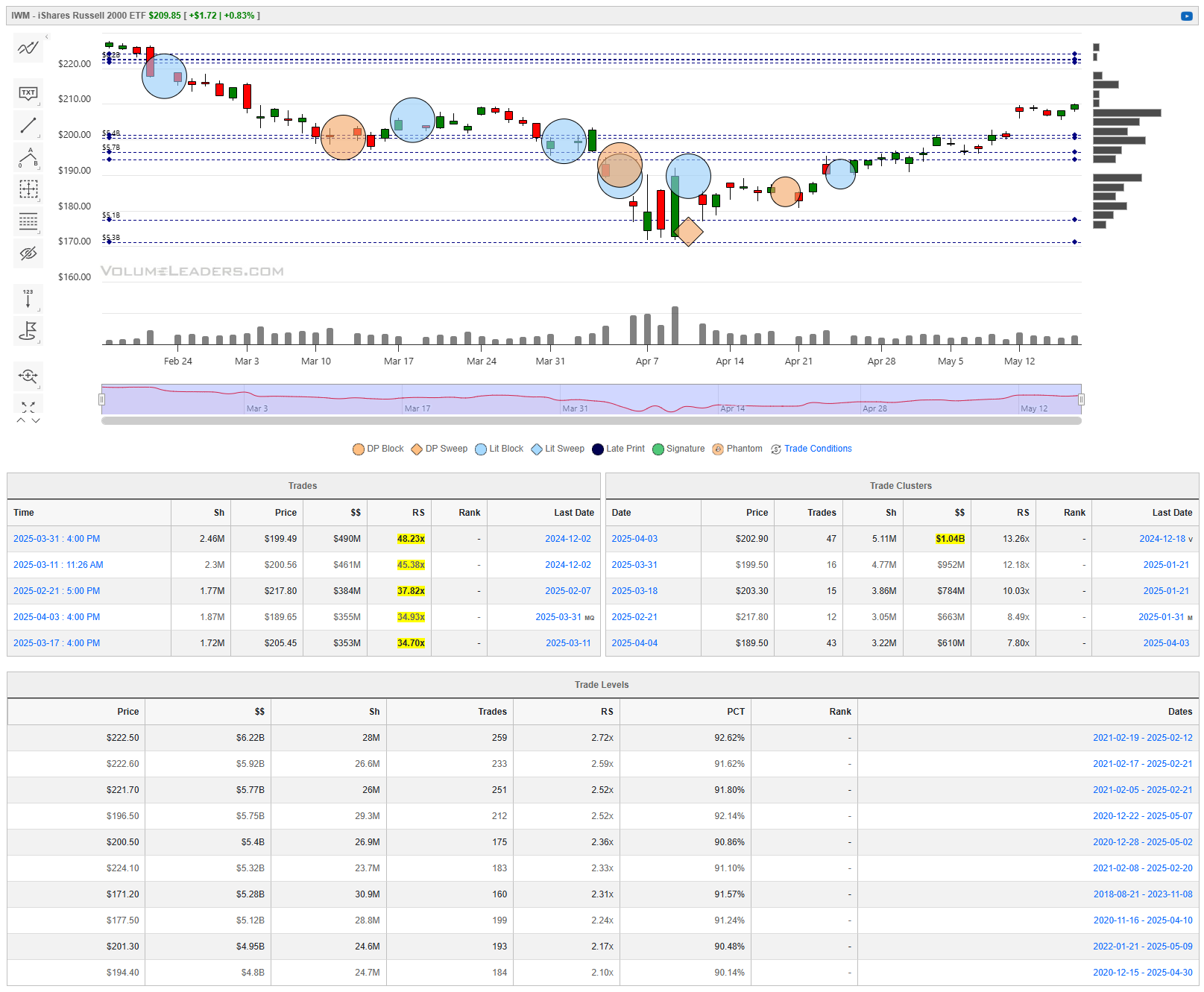Image resolution: width=1204 pixels, height=992 pixels.
Task: Toggle Late Print legend item
Action: [x=619, y=449]
